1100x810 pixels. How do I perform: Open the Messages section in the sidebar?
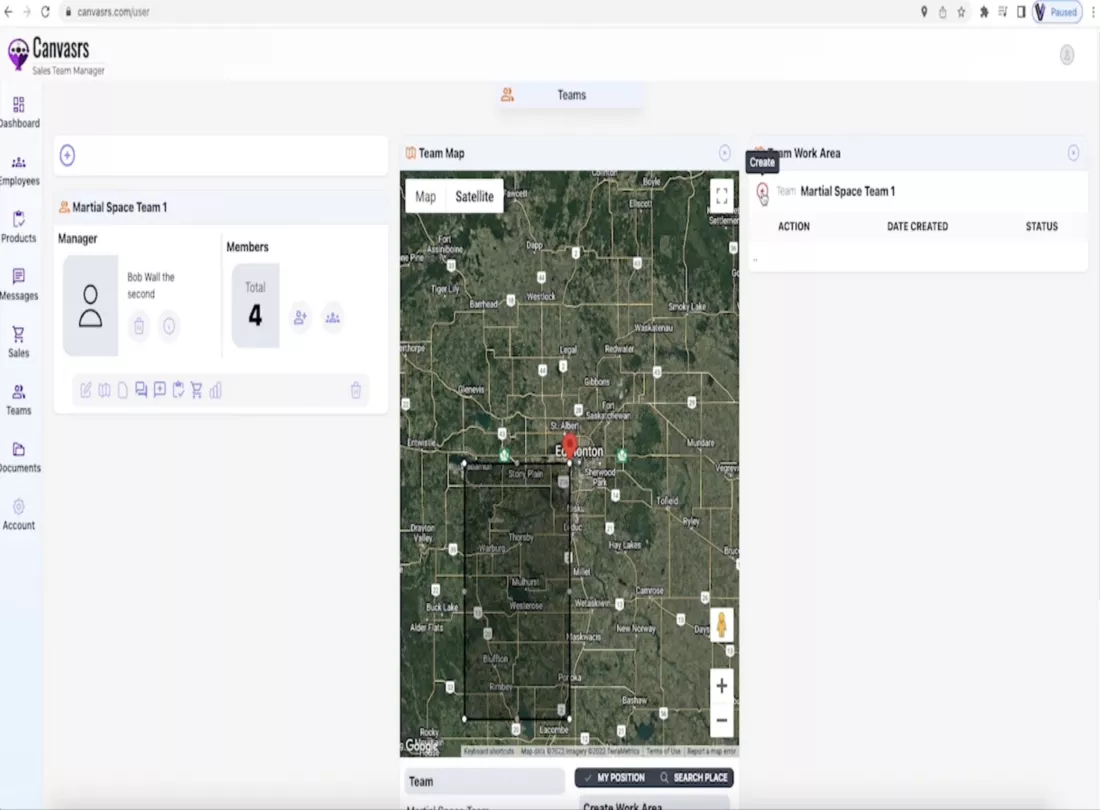pyautogui.click(x=19, y=285)
